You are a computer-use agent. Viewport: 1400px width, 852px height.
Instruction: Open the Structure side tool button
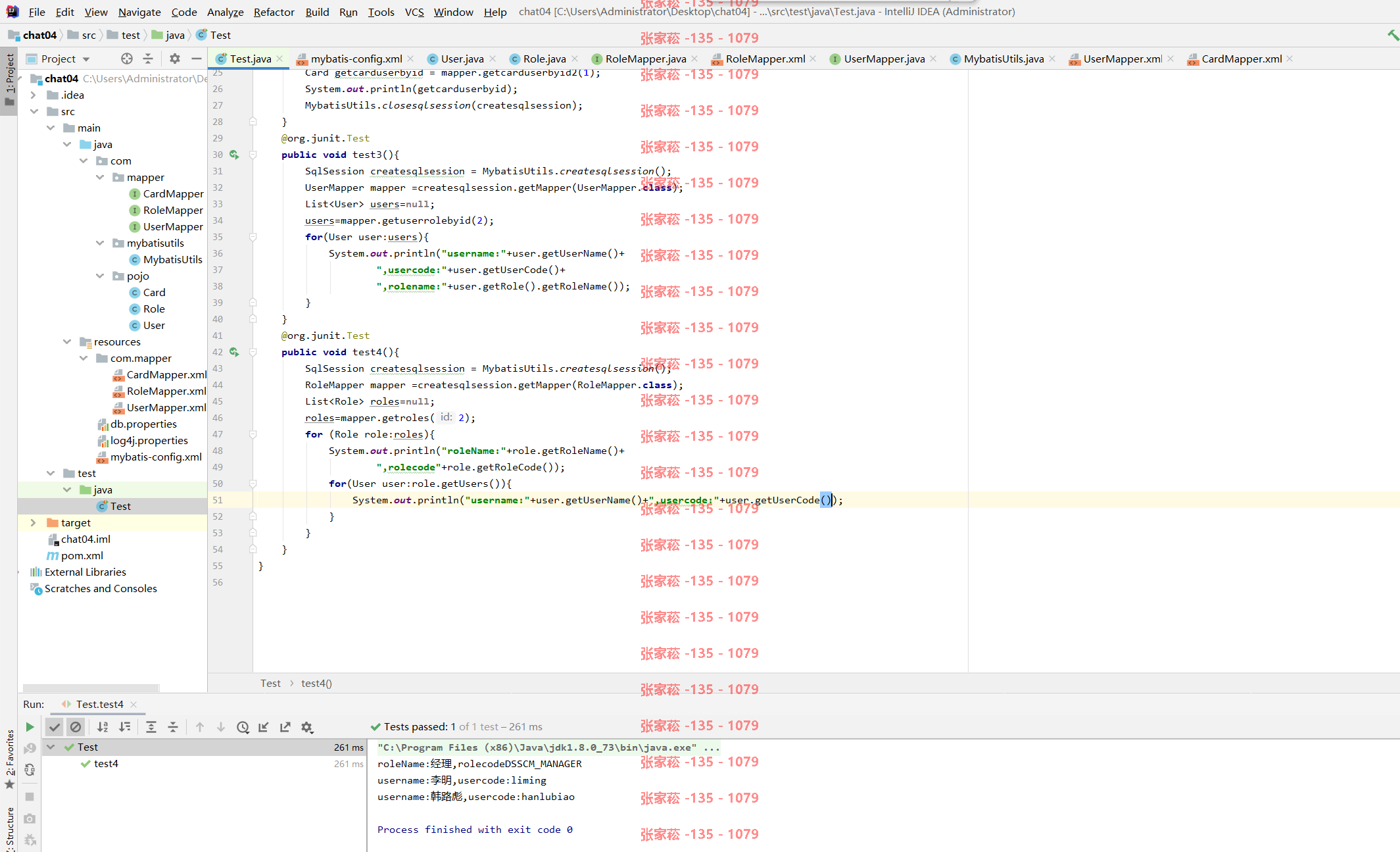[x=9, y=828]
